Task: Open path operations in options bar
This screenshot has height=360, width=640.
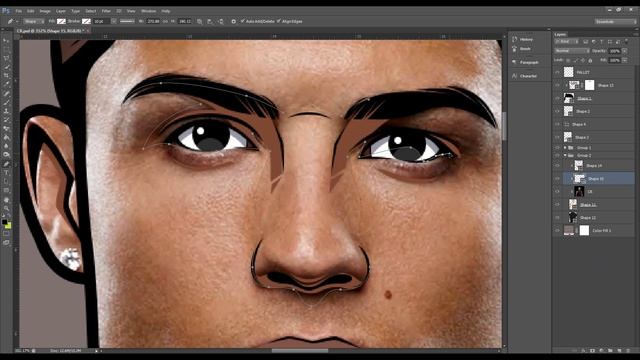Action: click(x=200, y=22)
